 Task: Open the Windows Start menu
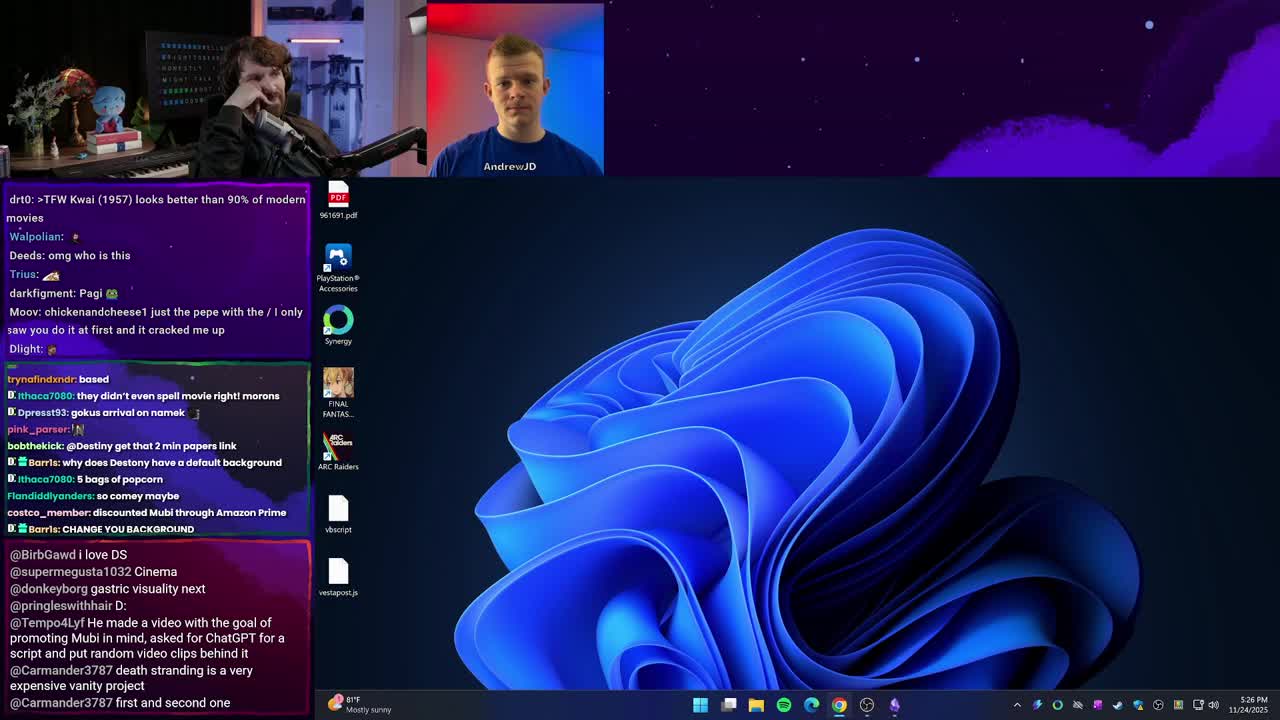pos(701,705)
